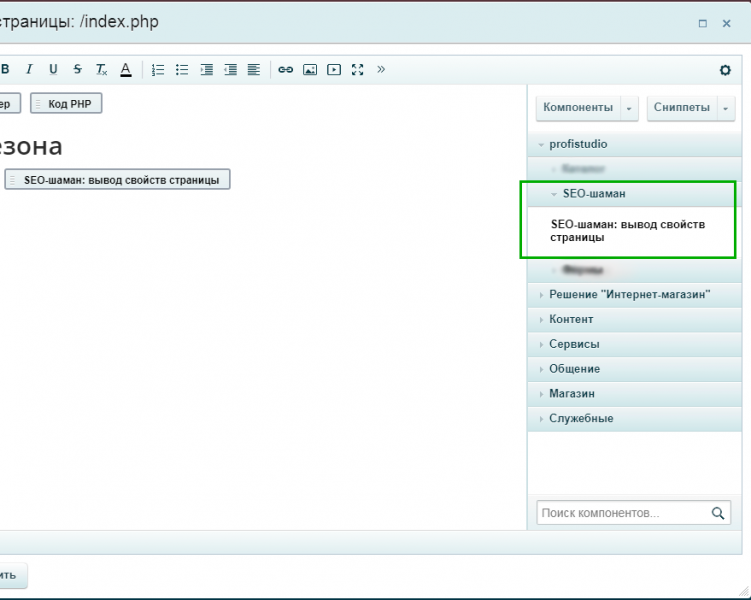Insert a hyperlink
The width and height of the screenshot is (751, 600).
click(286, 70)
